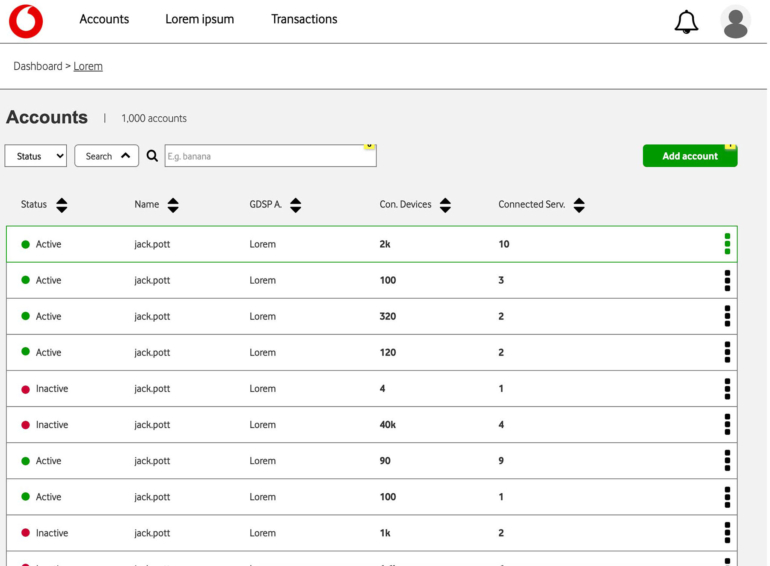Open the notifications bell
Image resolution: width=770 pixels, height=566 pixels.
point(686,22)
